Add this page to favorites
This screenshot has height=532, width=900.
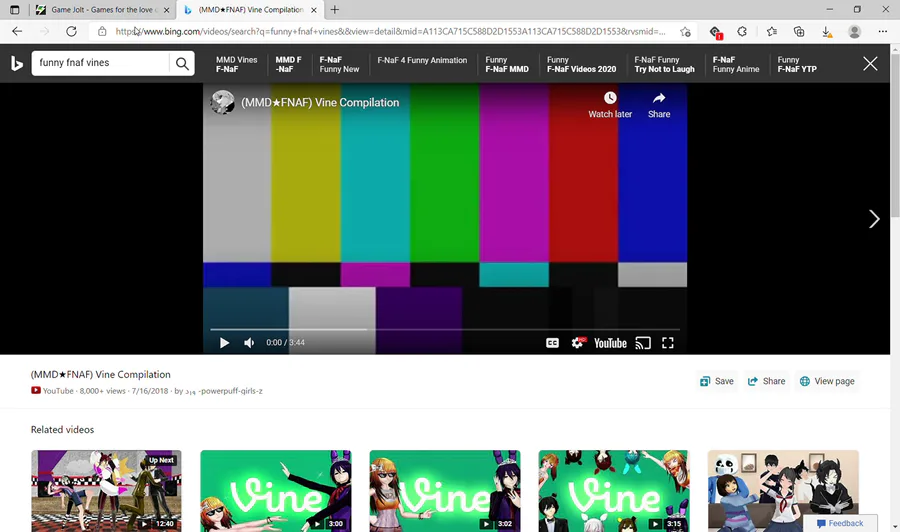pos(685,32)
